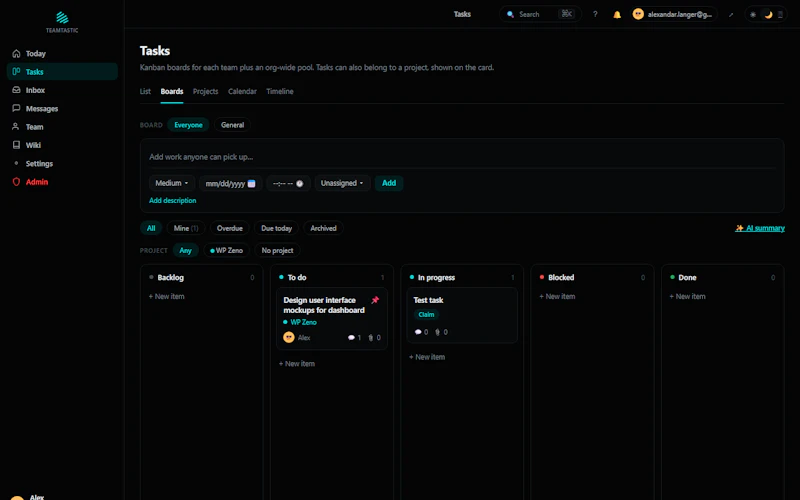Click the comment icon on Design task card

351,338
